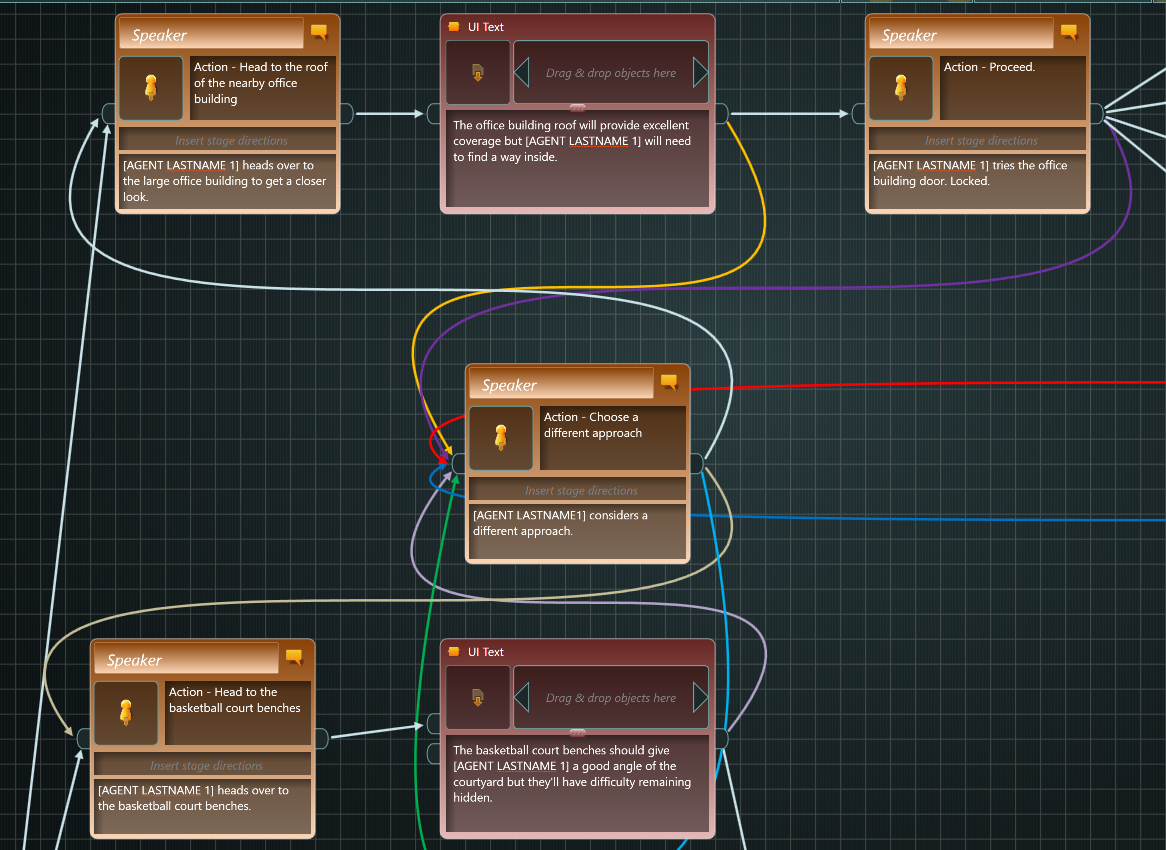Select speaker pin avatar on 'Choose a different approach' node
Screen dimensions: 1166x850
[500, 438]
